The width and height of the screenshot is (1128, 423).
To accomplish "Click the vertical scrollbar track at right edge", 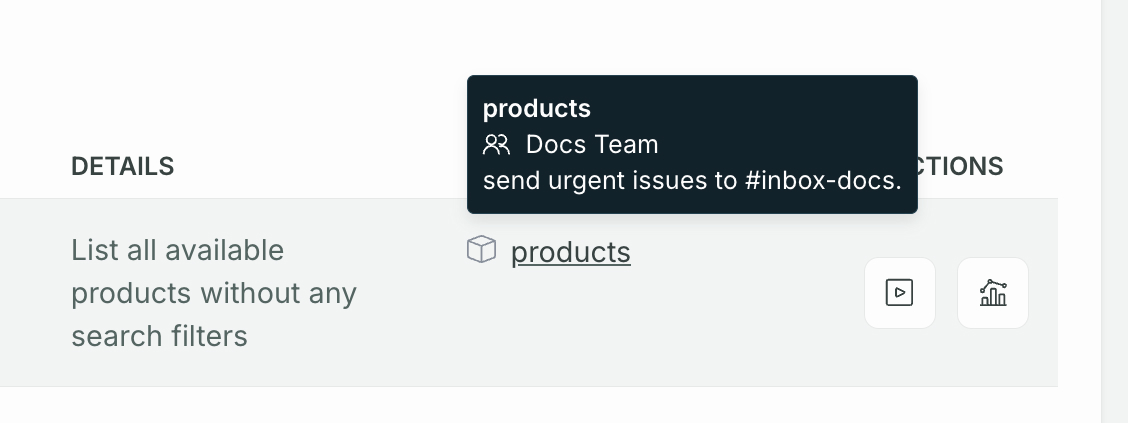I will (x=1114, y=212).
